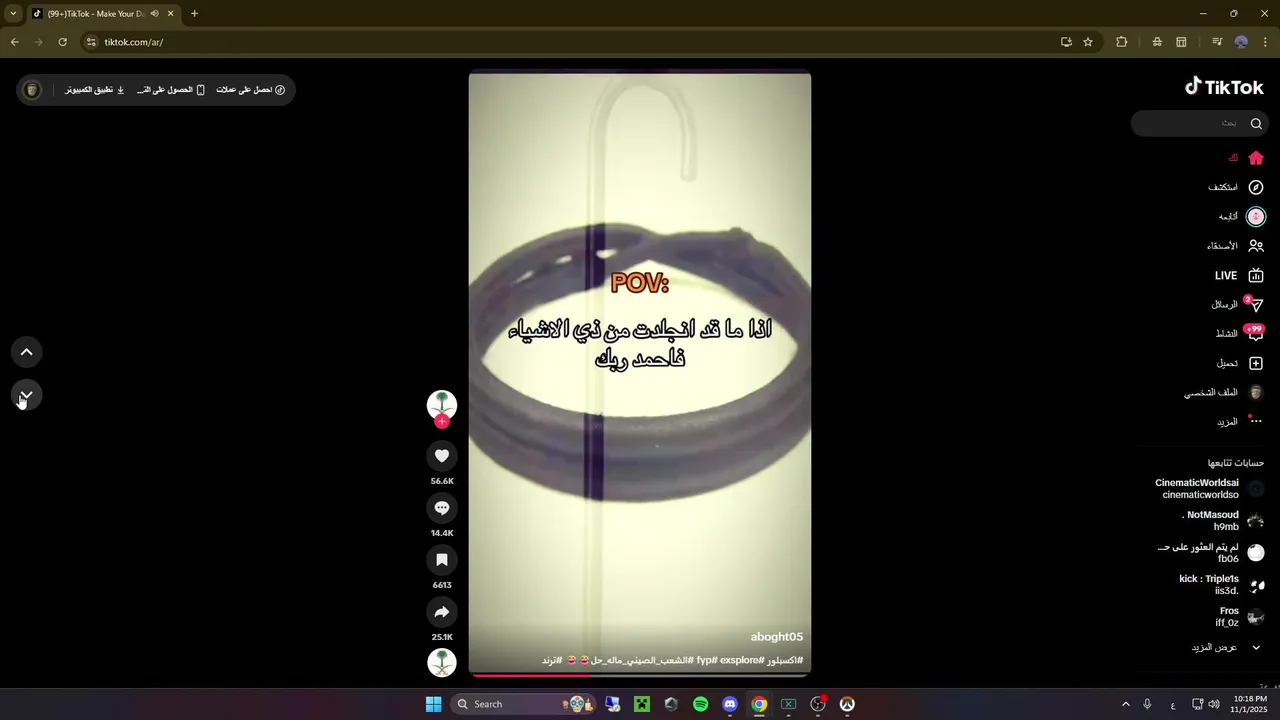Image resolution: width=1280 pixels, height=720 pixels.
Task: Open Overwatch from the taskbar
Action: pyautogui.click(x=847, y=704)
